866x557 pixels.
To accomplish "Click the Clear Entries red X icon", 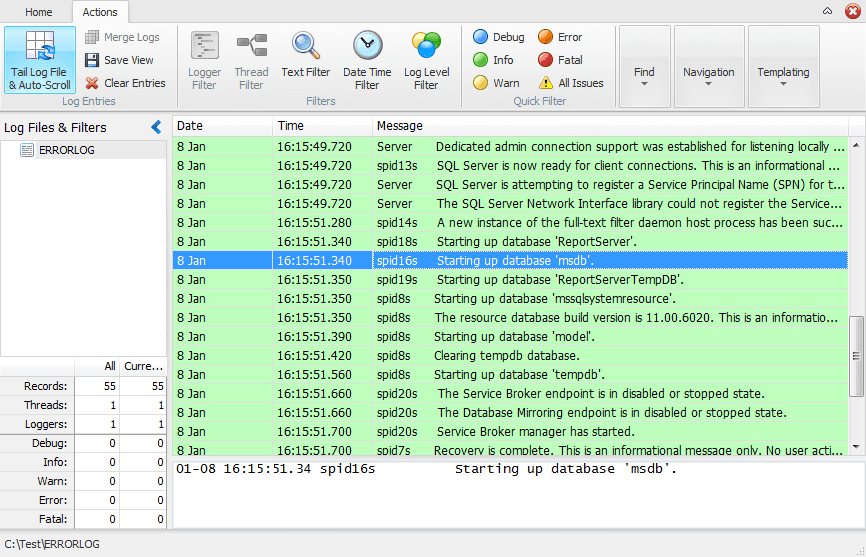I will [x=92, y=83].
